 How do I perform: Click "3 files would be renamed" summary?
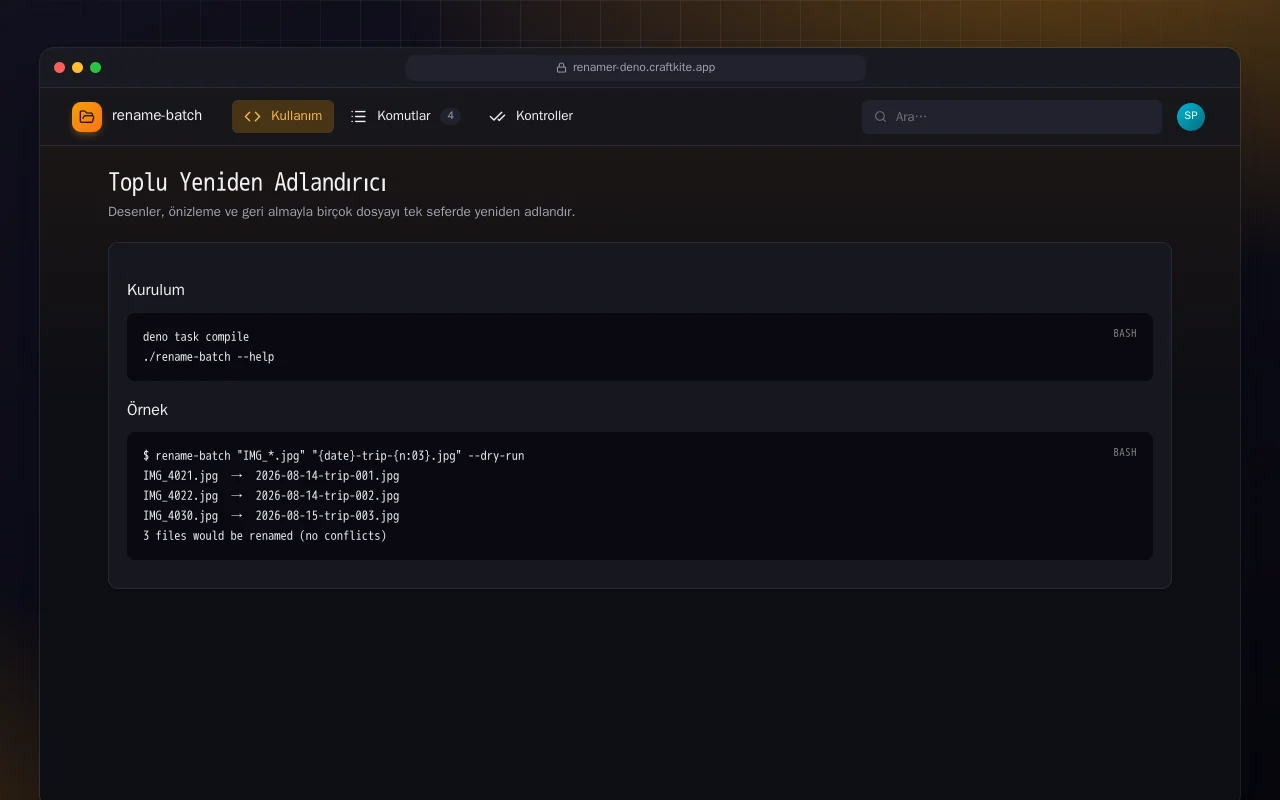pos(265,536)
